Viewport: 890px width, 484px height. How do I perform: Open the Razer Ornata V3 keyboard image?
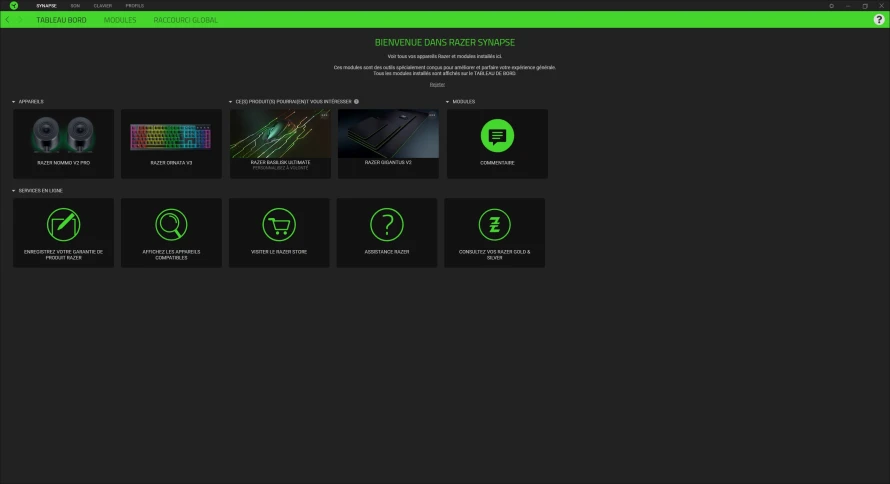click(x=171, y=137)
